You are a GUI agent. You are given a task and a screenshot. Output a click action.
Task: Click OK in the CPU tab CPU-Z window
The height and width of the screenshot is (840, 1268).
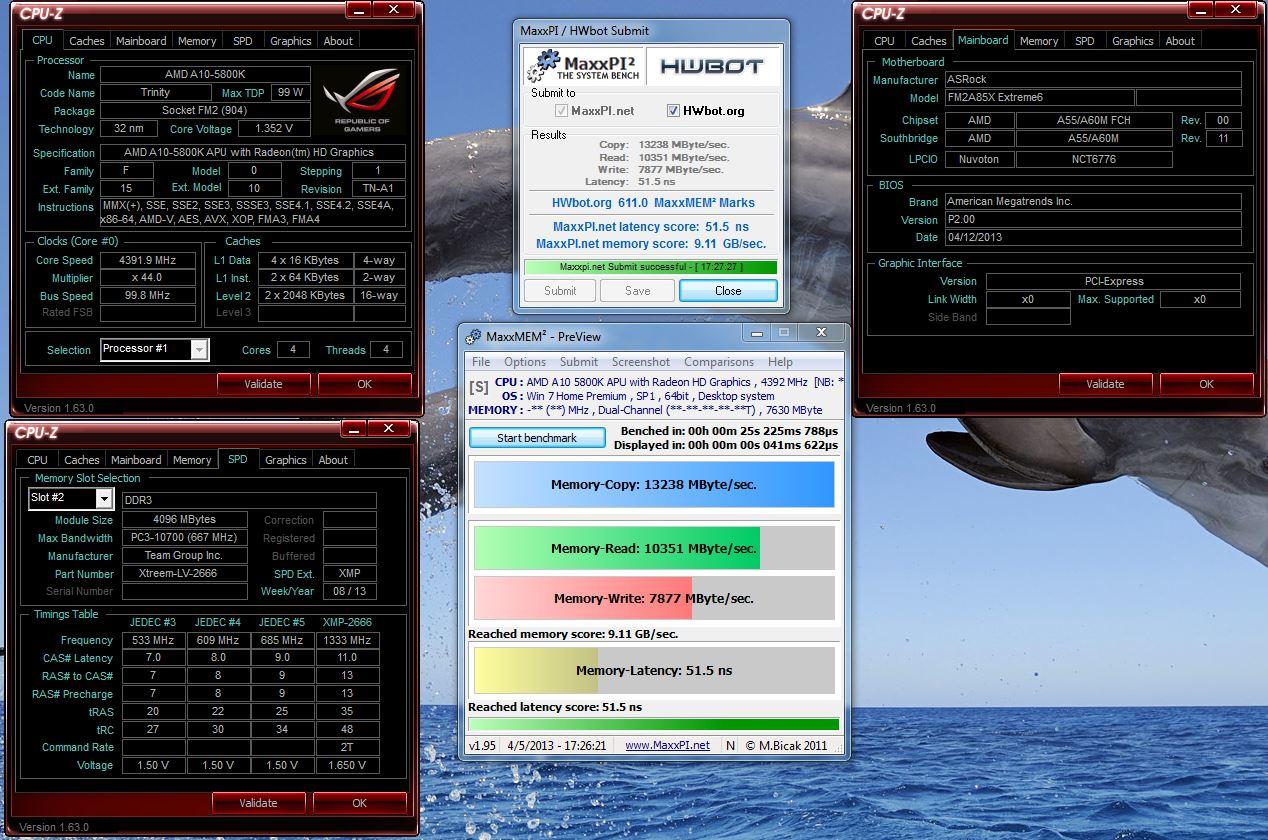364,384
